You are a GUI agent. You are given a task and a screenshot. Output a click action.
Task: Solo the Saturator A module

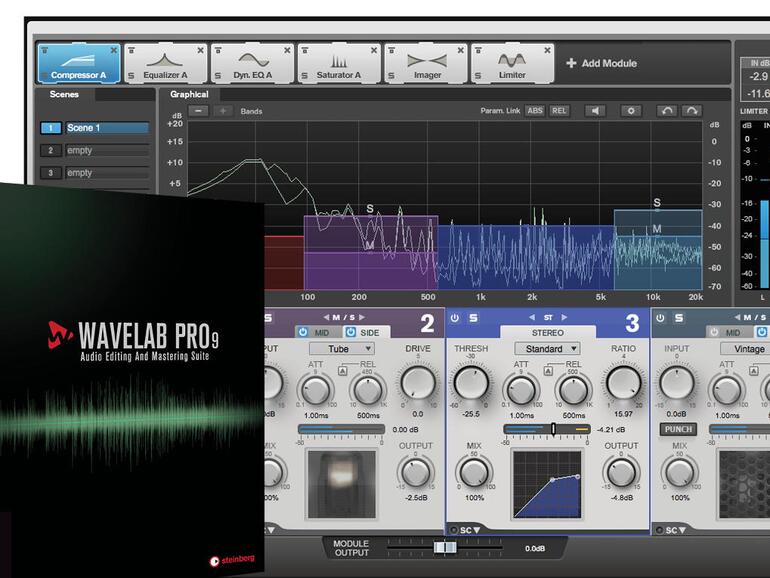tap(304, 76)
